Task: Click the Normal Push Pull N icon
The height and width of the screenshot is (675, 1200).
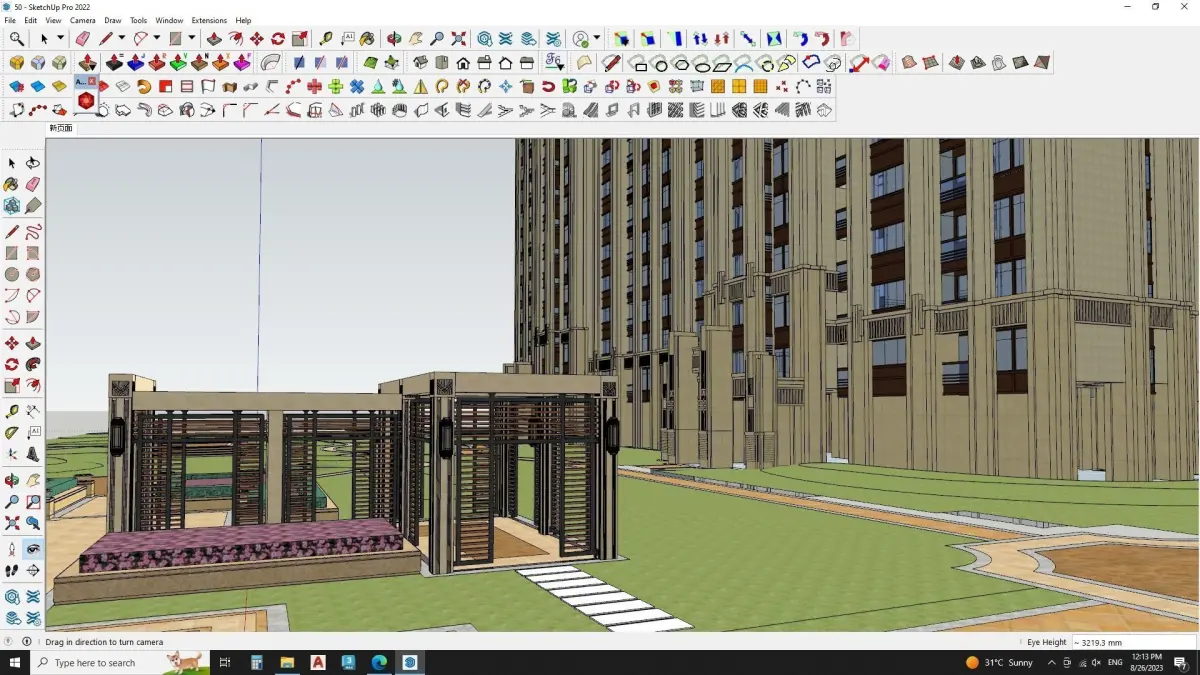Action: pos(200,62)
